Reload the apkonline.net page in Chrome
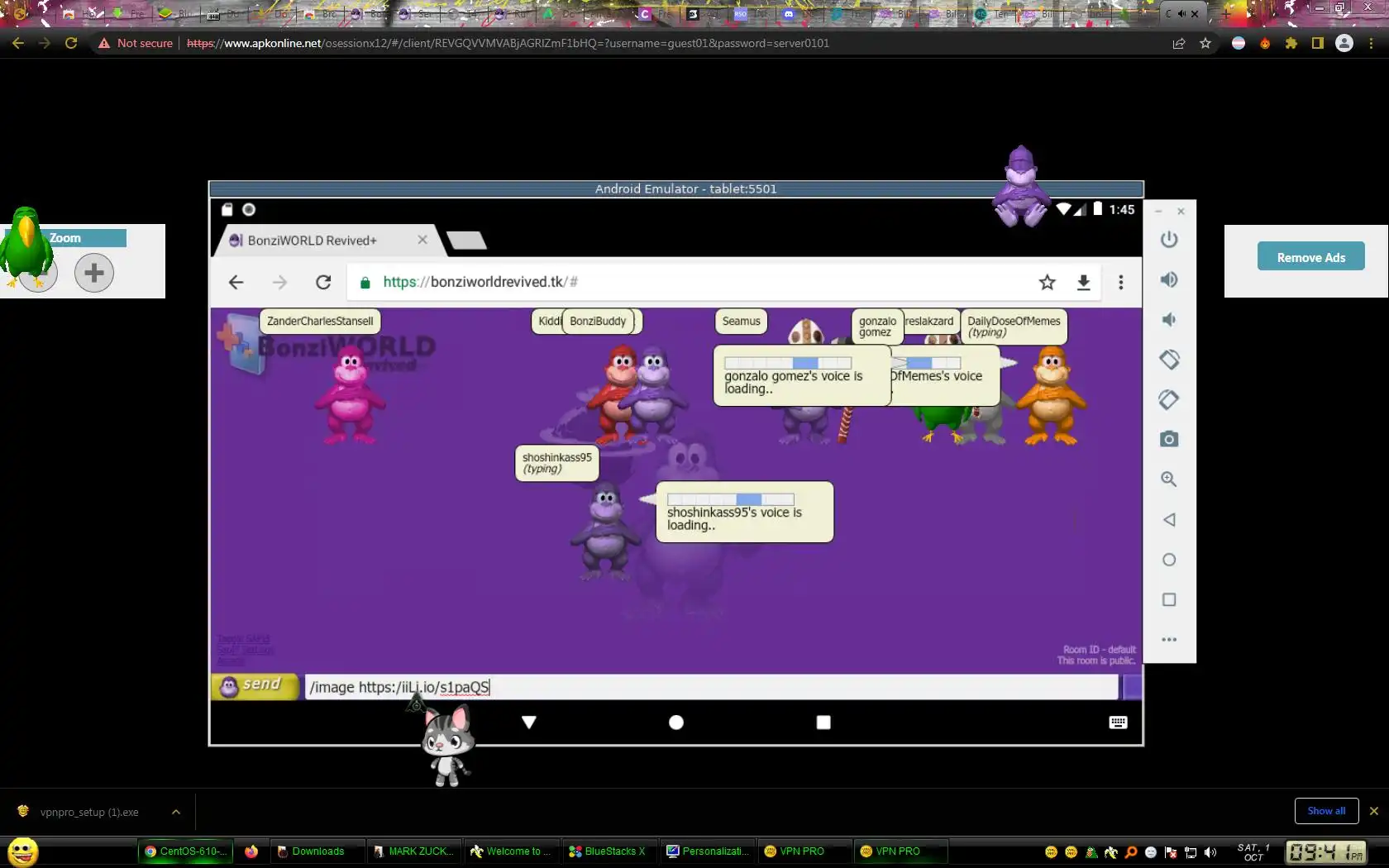This screenshot has height=868, width=1389. 71,43
